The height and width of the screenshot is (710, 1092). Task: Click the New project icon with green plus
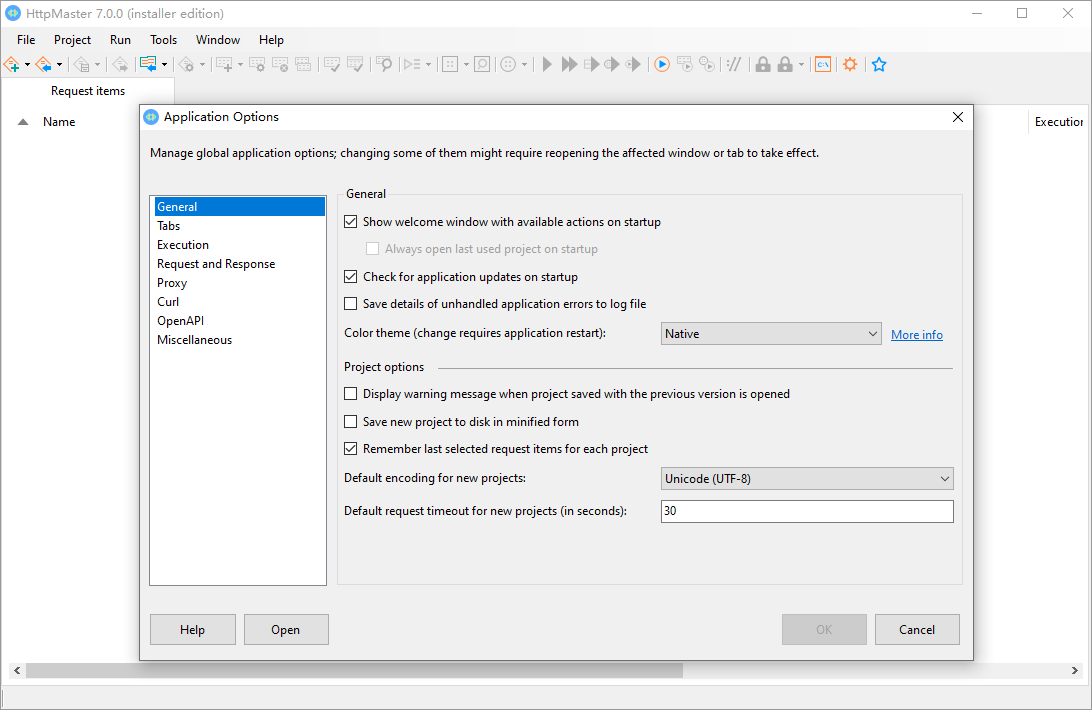click(x=12, y=65)
